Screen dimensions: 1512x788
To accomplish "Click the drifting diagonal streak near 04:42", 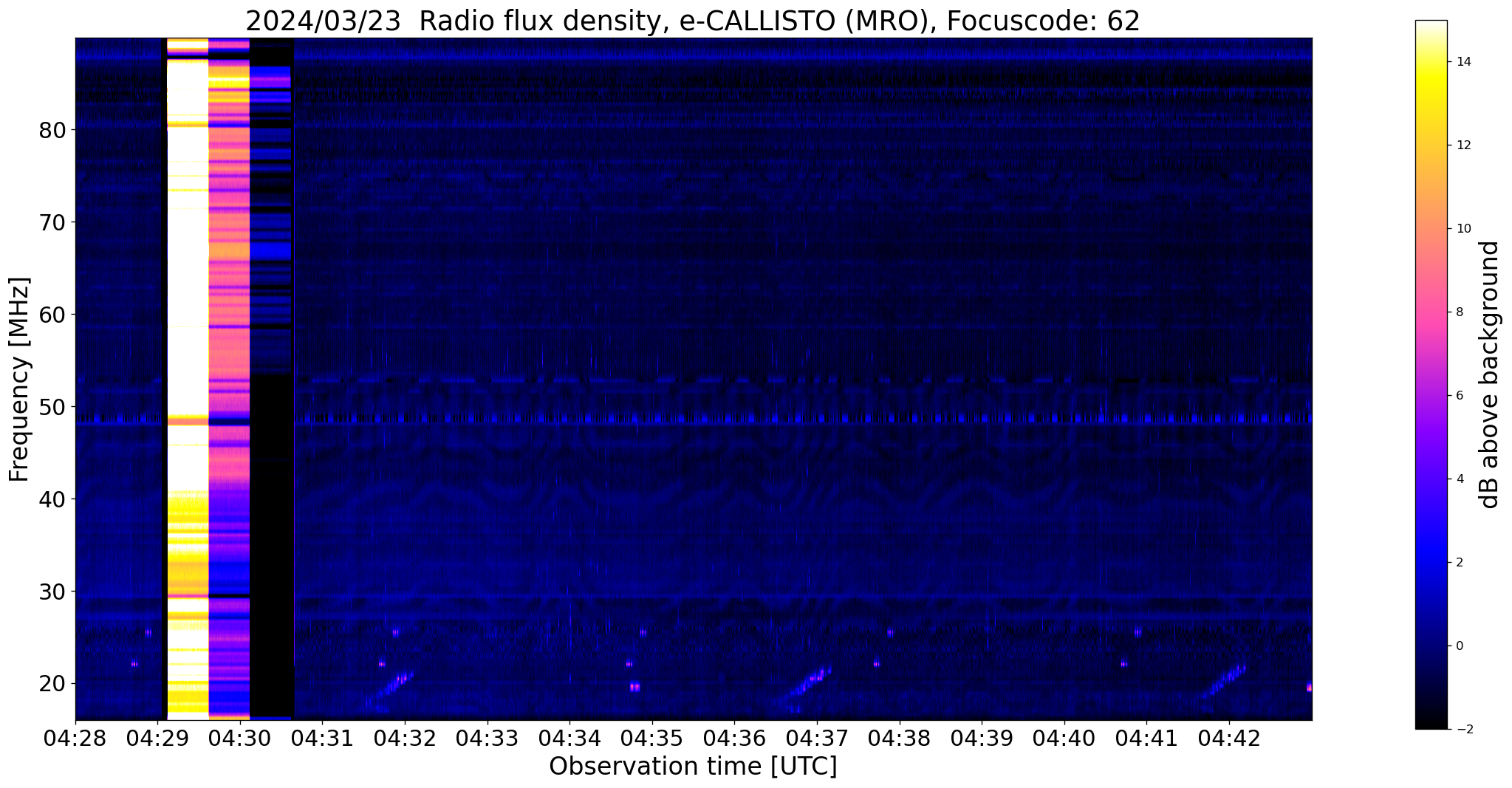I will 1221,686.
